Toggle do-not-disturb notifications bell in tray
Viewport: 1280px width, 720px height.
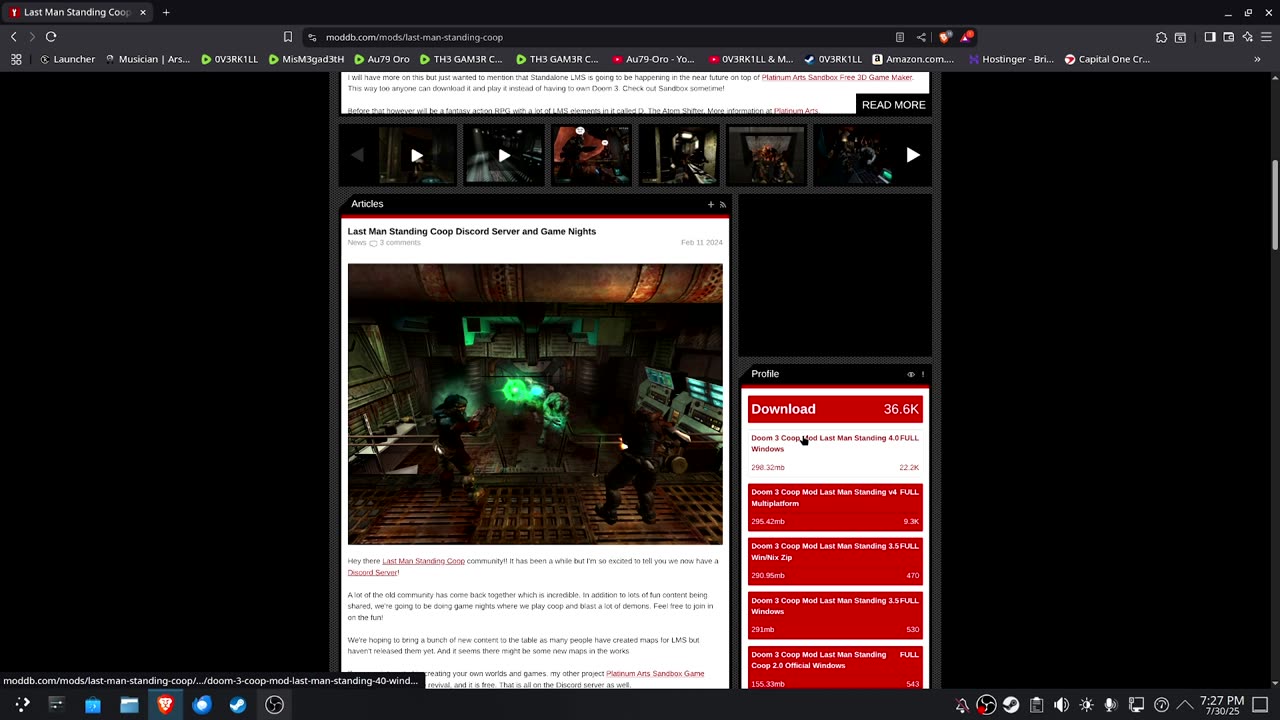[x=962, y=705]
